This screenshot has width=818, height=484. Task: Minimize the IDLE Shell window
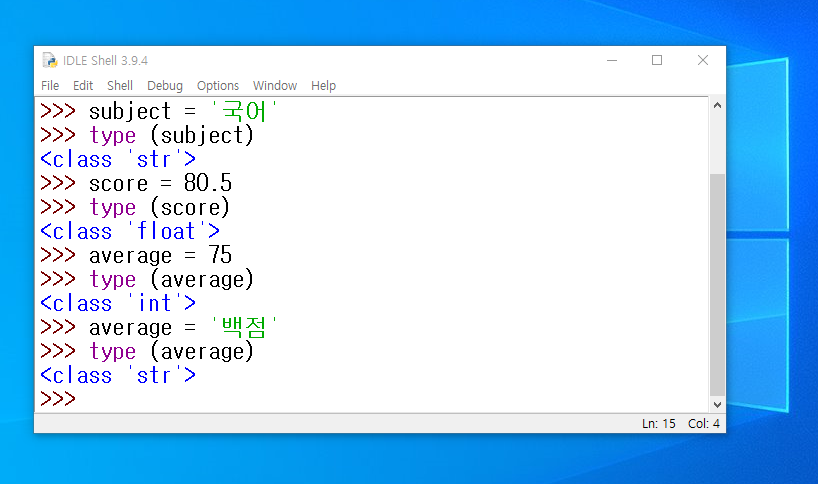(612, 60)
